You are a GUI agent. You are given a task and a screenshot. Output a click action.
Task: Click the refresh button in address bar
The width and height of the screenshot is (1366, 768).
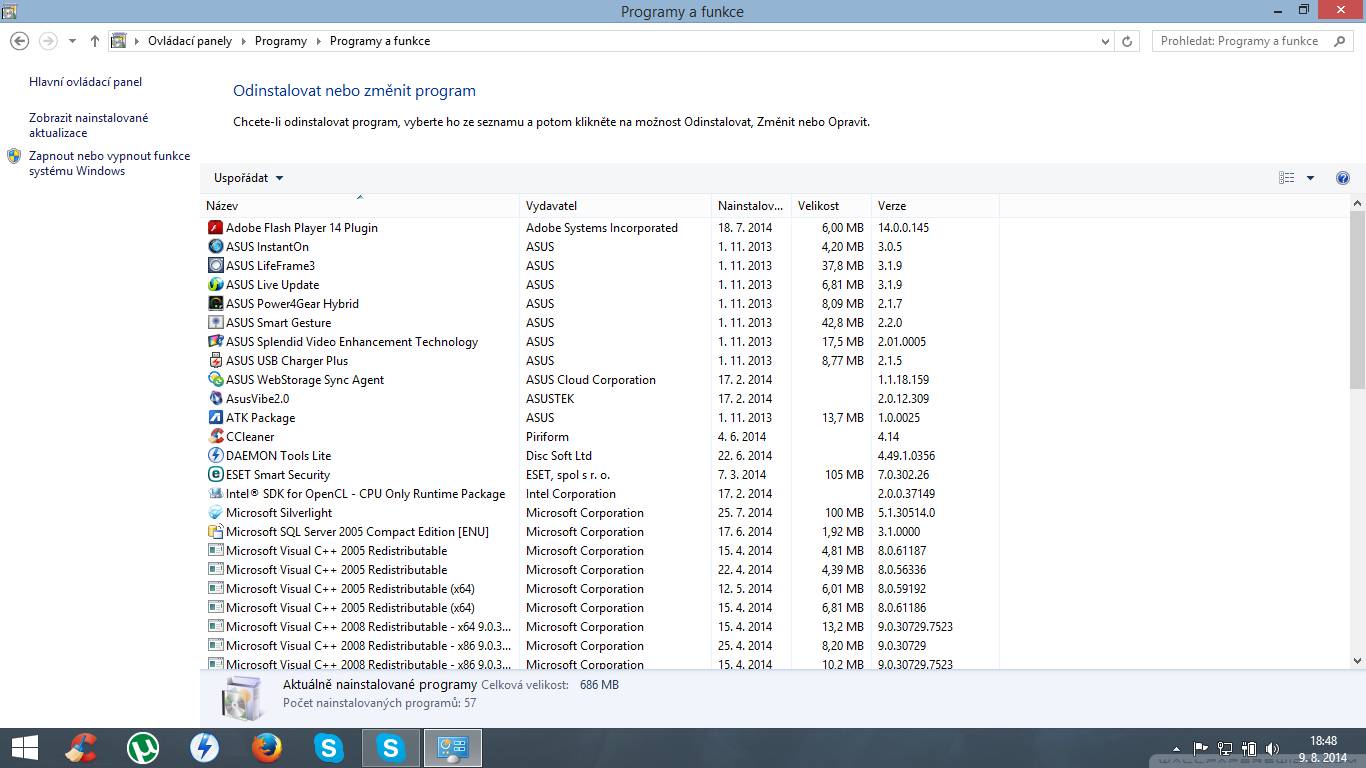(1128, 41)
